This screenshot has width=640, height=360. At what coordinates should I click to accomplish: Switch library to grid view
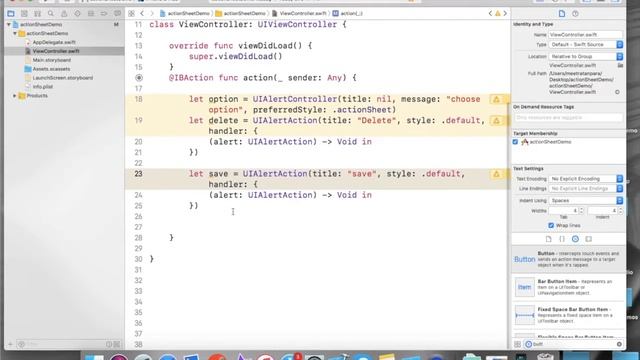tap(517, 344)
